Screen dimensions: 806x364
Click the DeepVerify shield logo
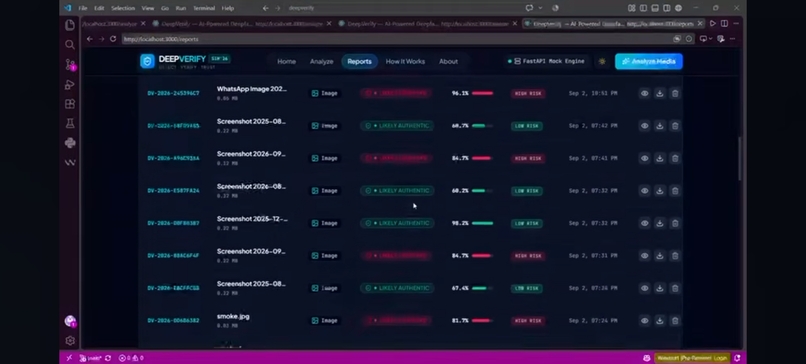click(148, 61)
